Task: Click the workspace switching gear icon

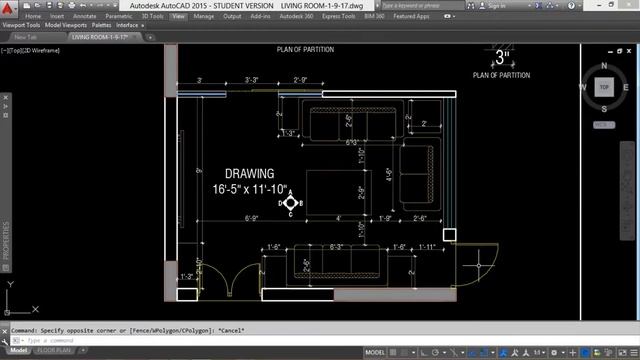Action: (554, 353)
